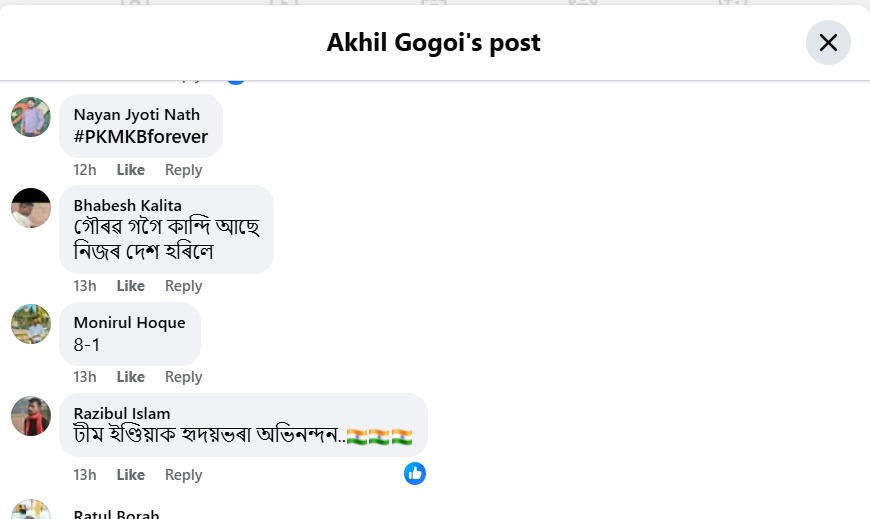870x519 pixels.
Task: Reply to Bhabesh Kalita's comment
Action: 183,286
